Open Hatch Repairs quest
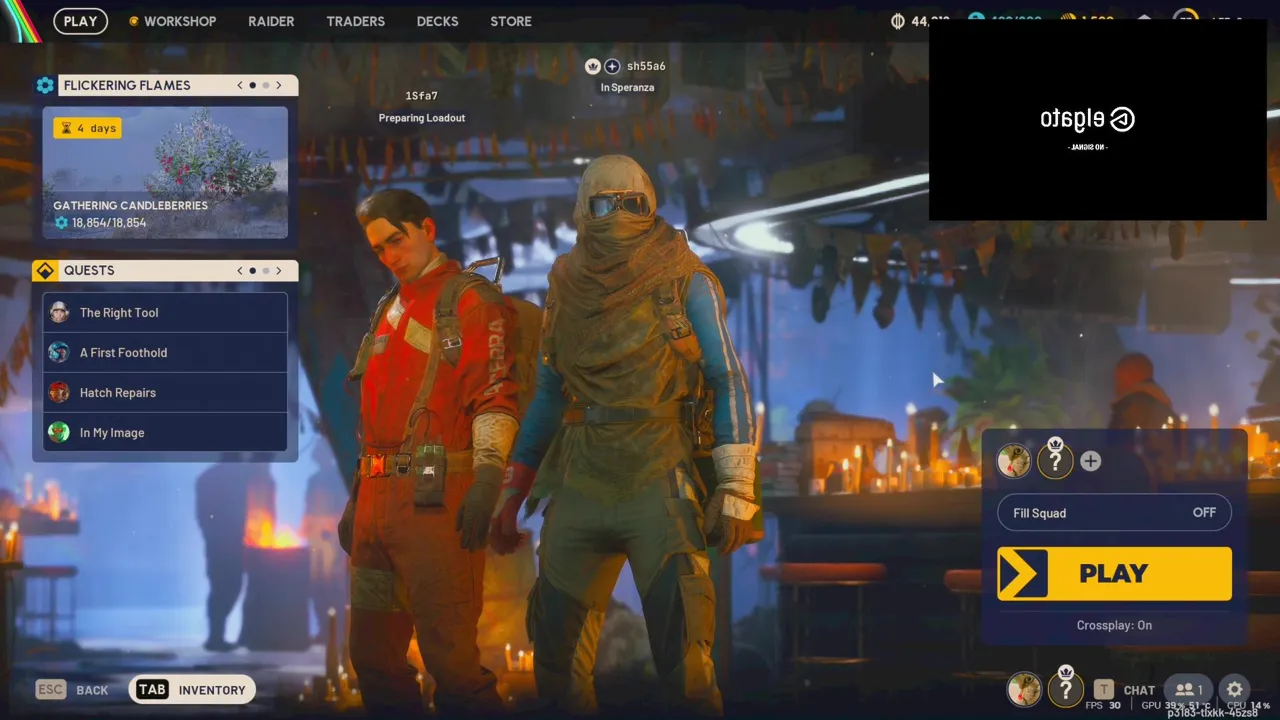 tap(165, 392)
